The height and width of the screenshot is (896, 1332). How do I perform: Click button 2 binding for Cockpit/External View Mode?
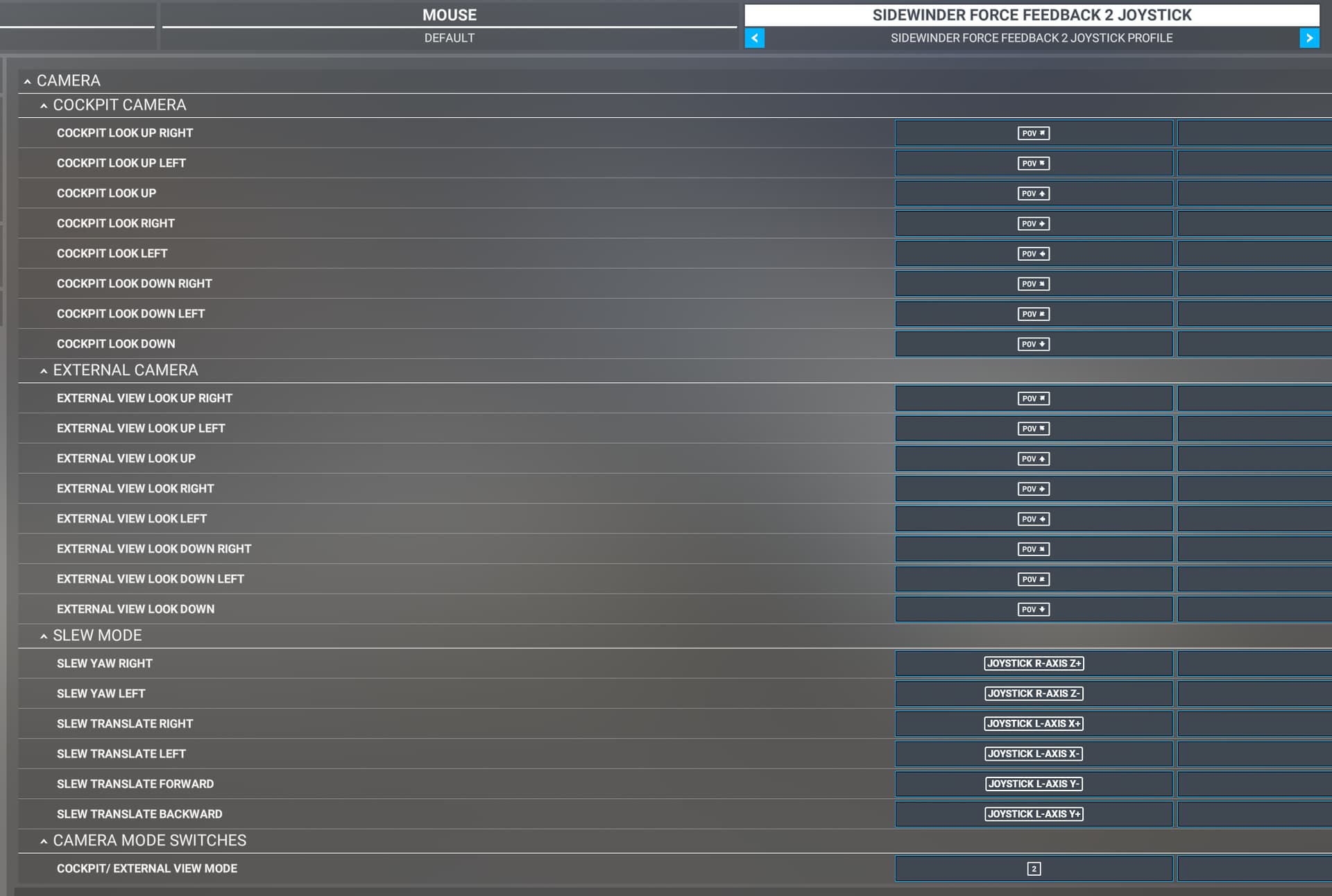pyautogui.click(x=1034, y=869)
